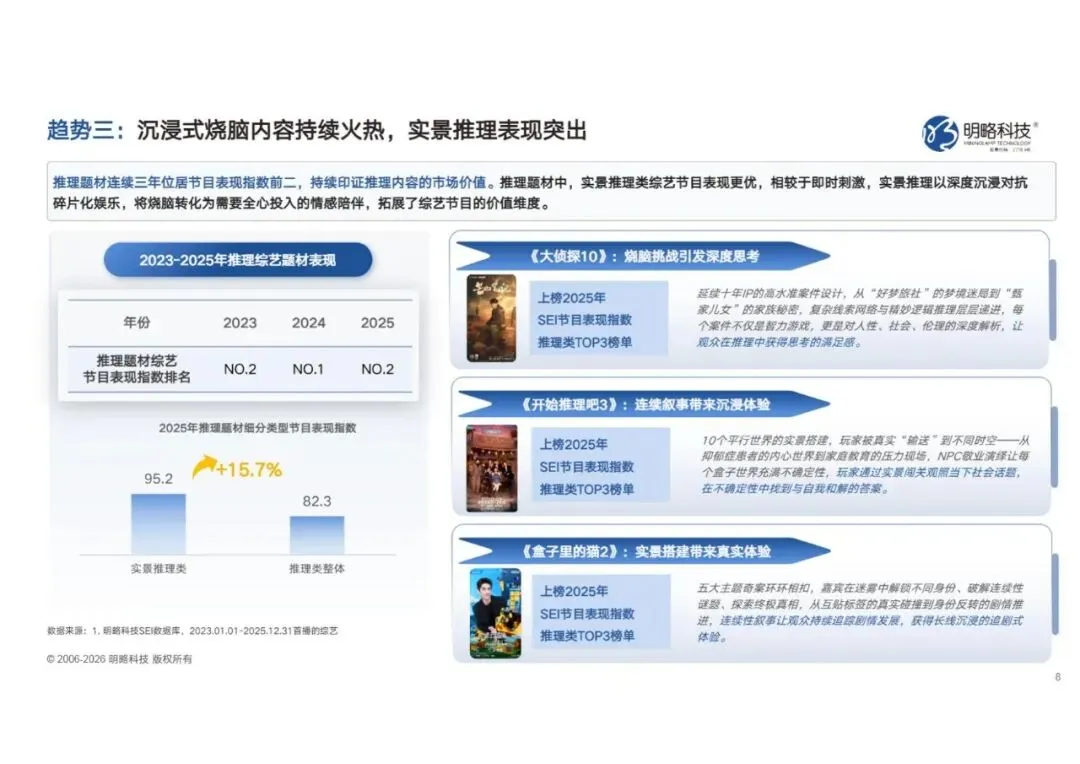
Task: Click the 数据来源 footnote text
Action: 192,630
